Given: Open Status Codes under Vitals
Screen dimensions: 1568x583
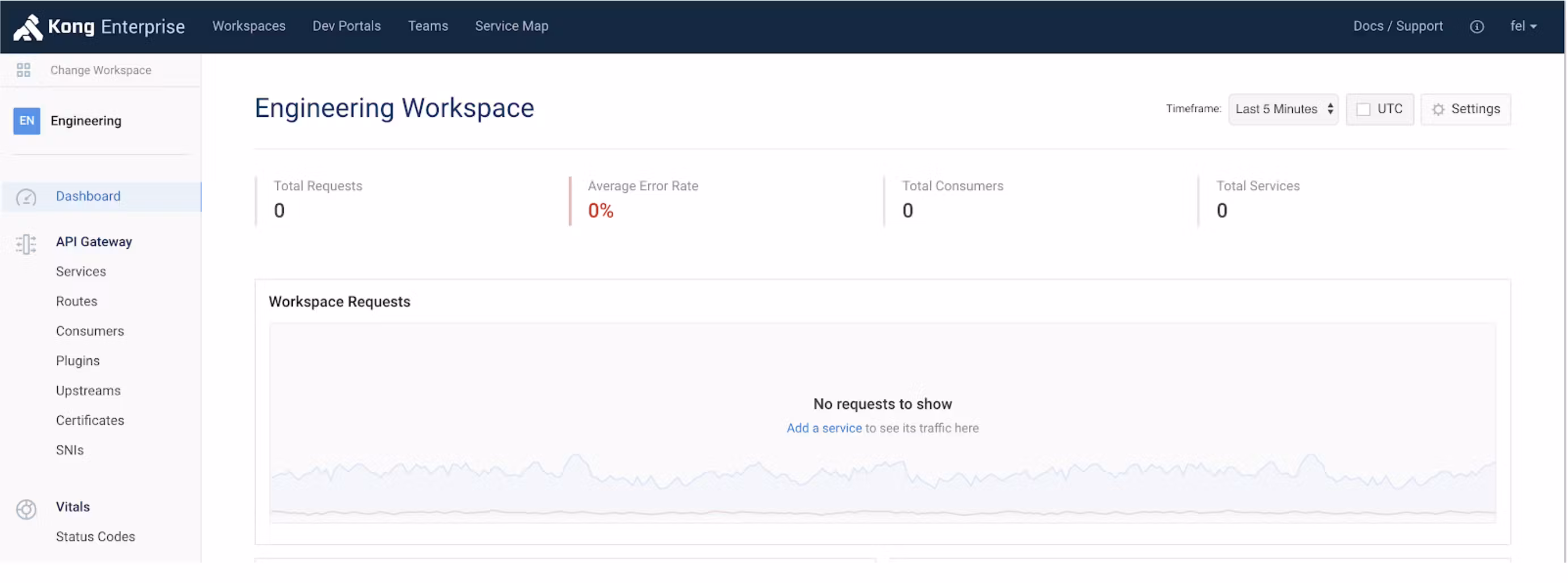Looking at the screenshot, I should [x=95, y=536].
